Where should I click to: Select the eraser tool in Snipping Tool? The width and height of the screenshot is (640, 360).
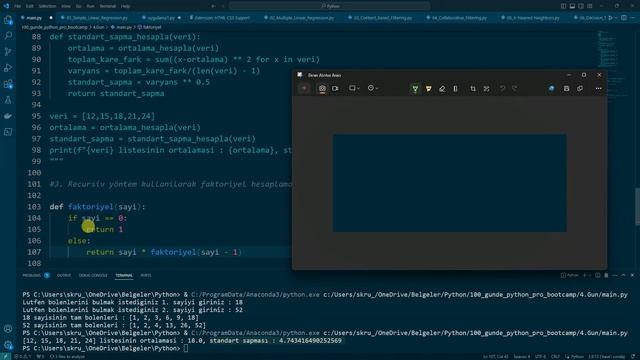[442, 89]
